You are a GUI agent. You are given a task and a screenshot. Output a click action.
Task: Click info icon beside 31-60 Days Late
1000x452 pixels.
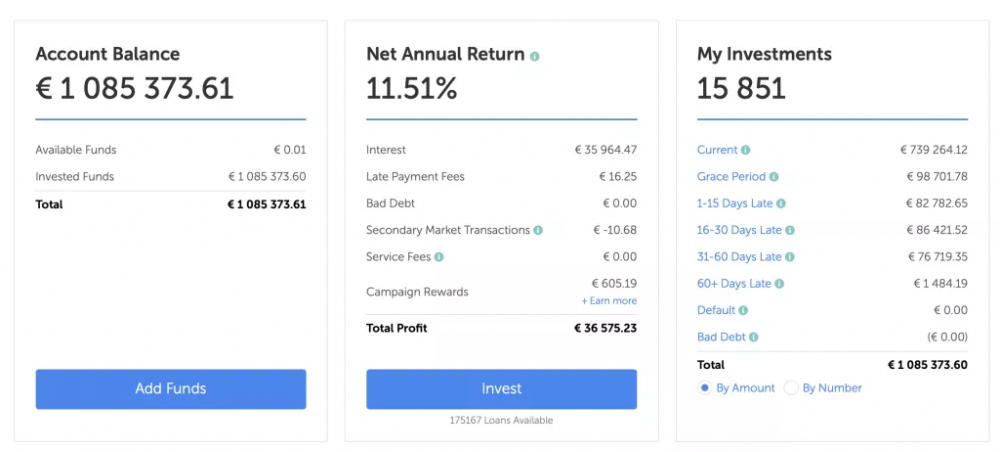(790, 257)
